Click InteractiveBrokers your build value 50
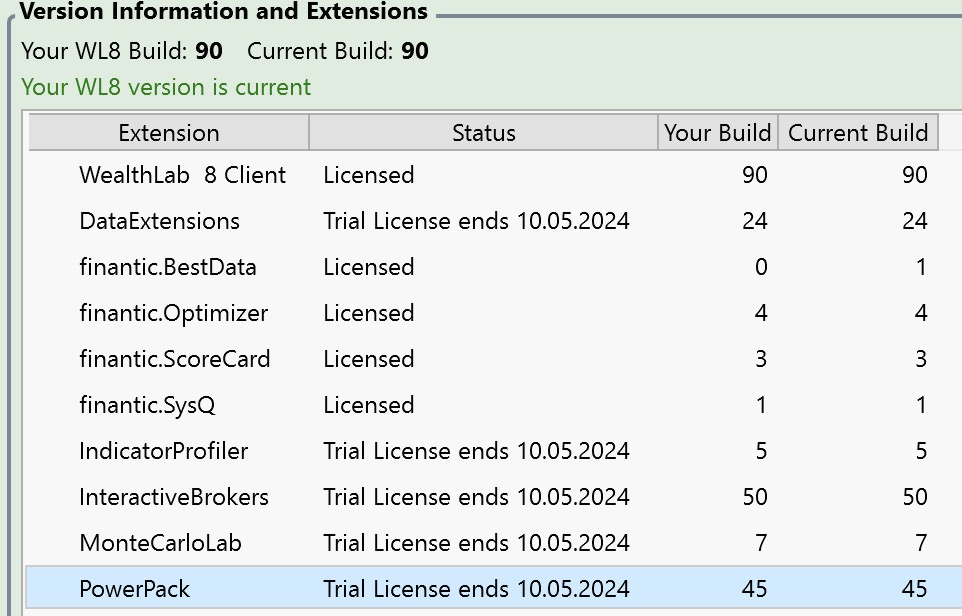Image resolution: width=962 pixels, height=616 pixels. [x=754, y=497]
